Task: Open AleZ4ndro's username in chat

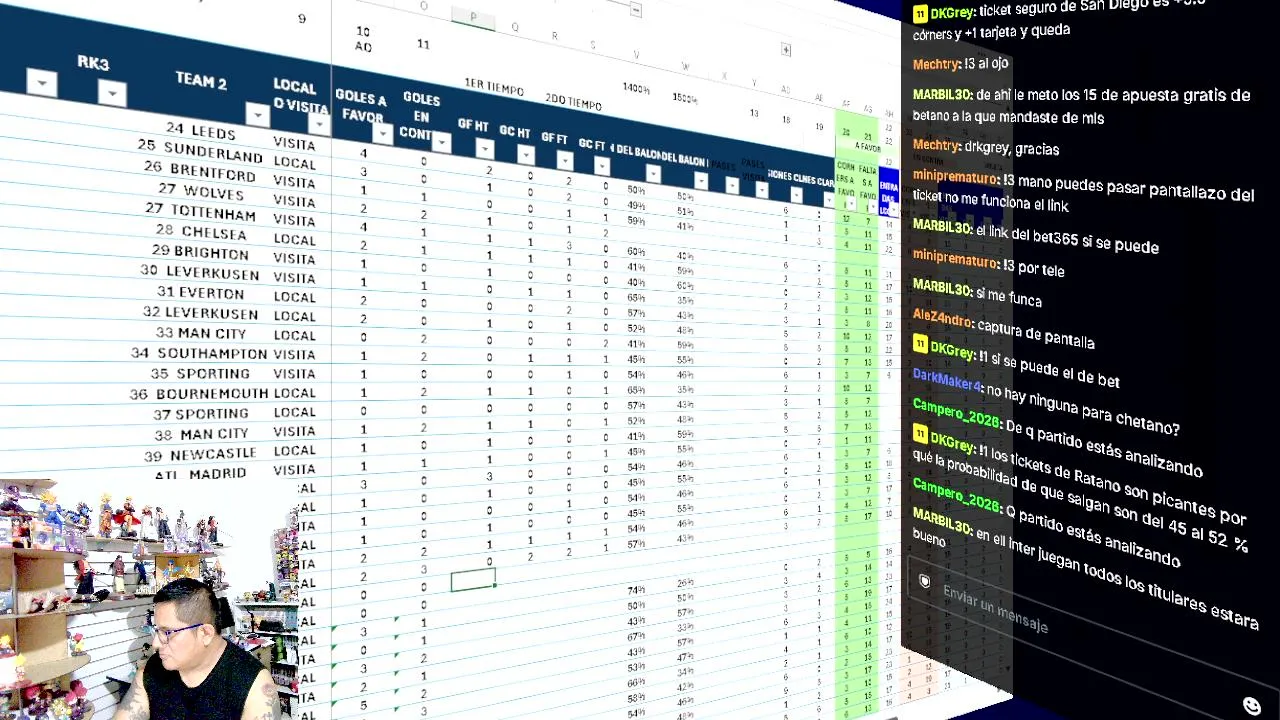Action: click(x=942, y=317)
